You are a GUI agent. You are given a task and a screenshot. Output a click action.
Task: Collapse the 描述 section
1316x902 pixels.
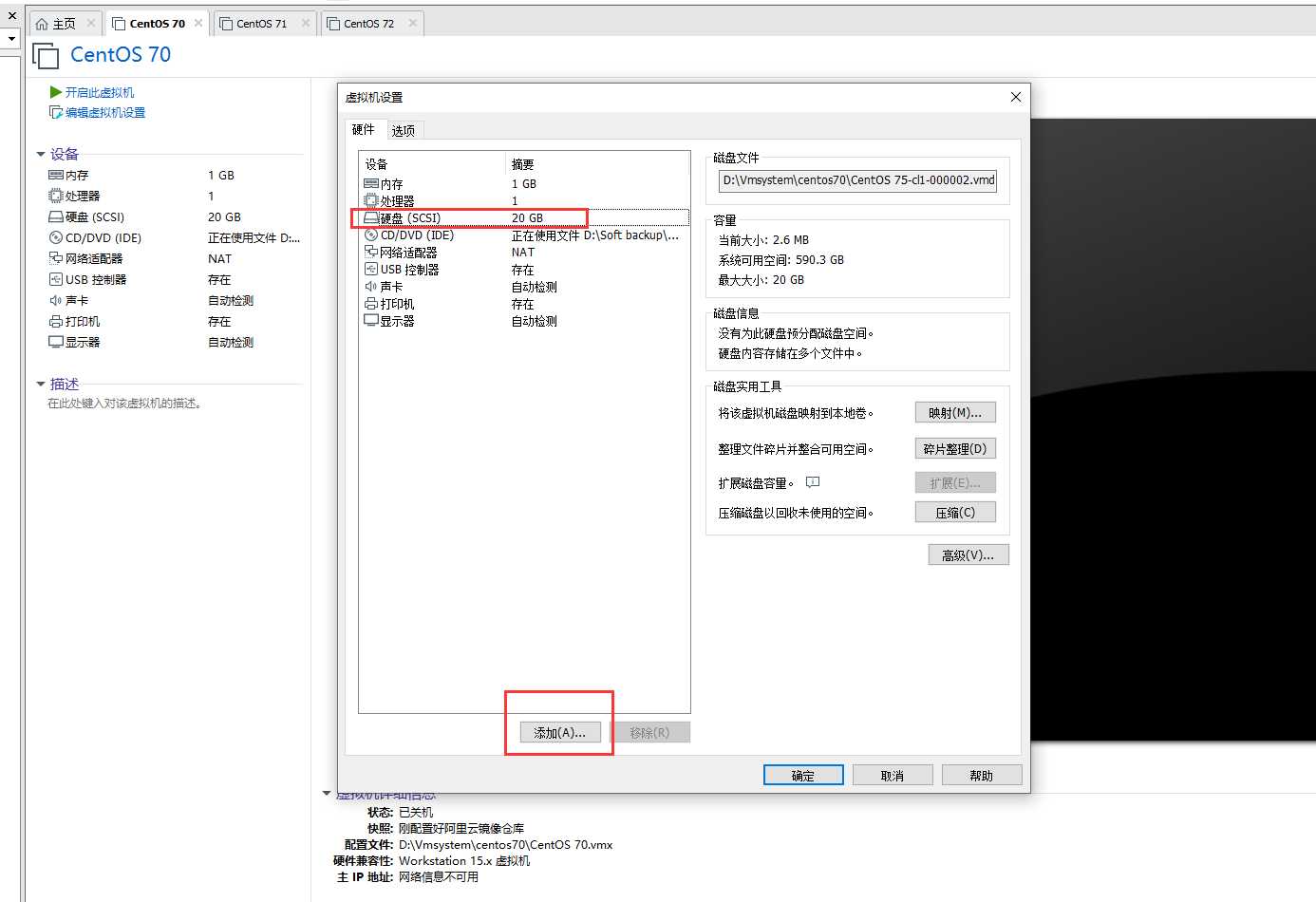point(41,384)
